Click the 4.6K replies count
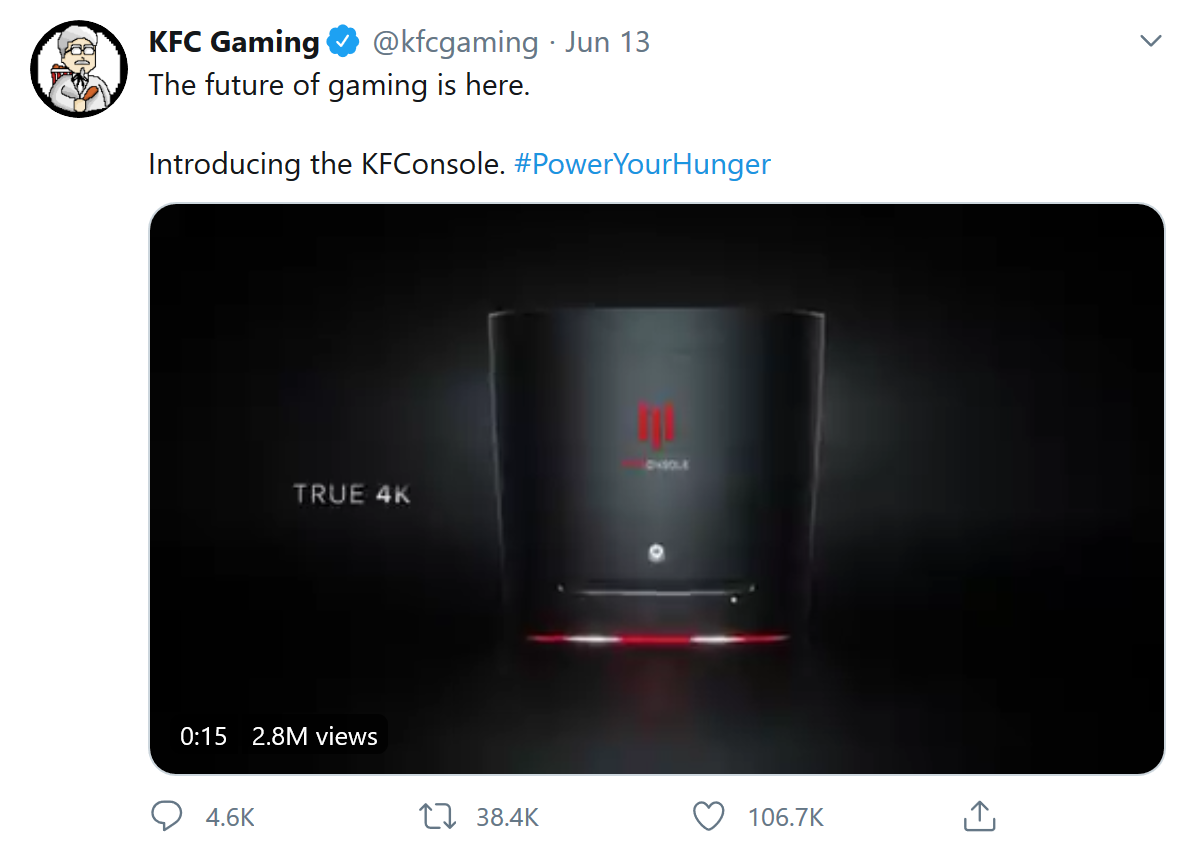 click(230, 818)
